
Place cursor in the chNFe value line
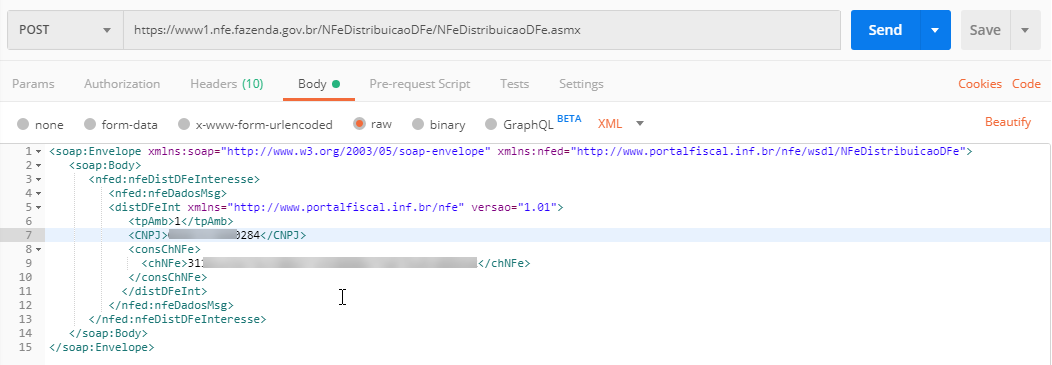pyautogui.click(x=335, y=263)
